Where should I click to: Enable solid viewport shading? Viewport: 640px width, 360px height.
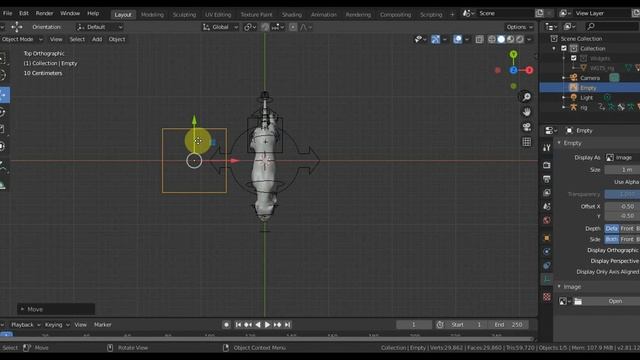point(501,39)
